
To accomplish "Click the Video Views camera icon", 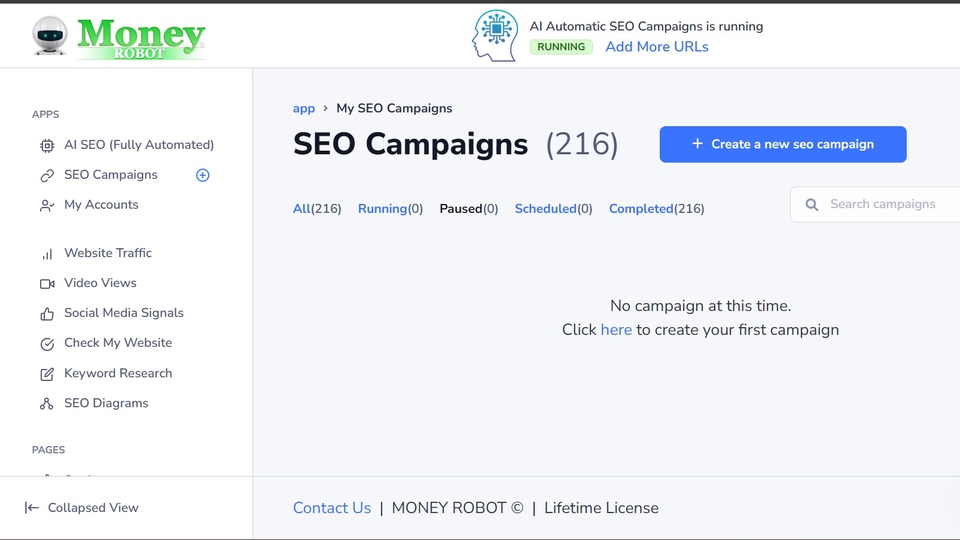I will (47, 284).
